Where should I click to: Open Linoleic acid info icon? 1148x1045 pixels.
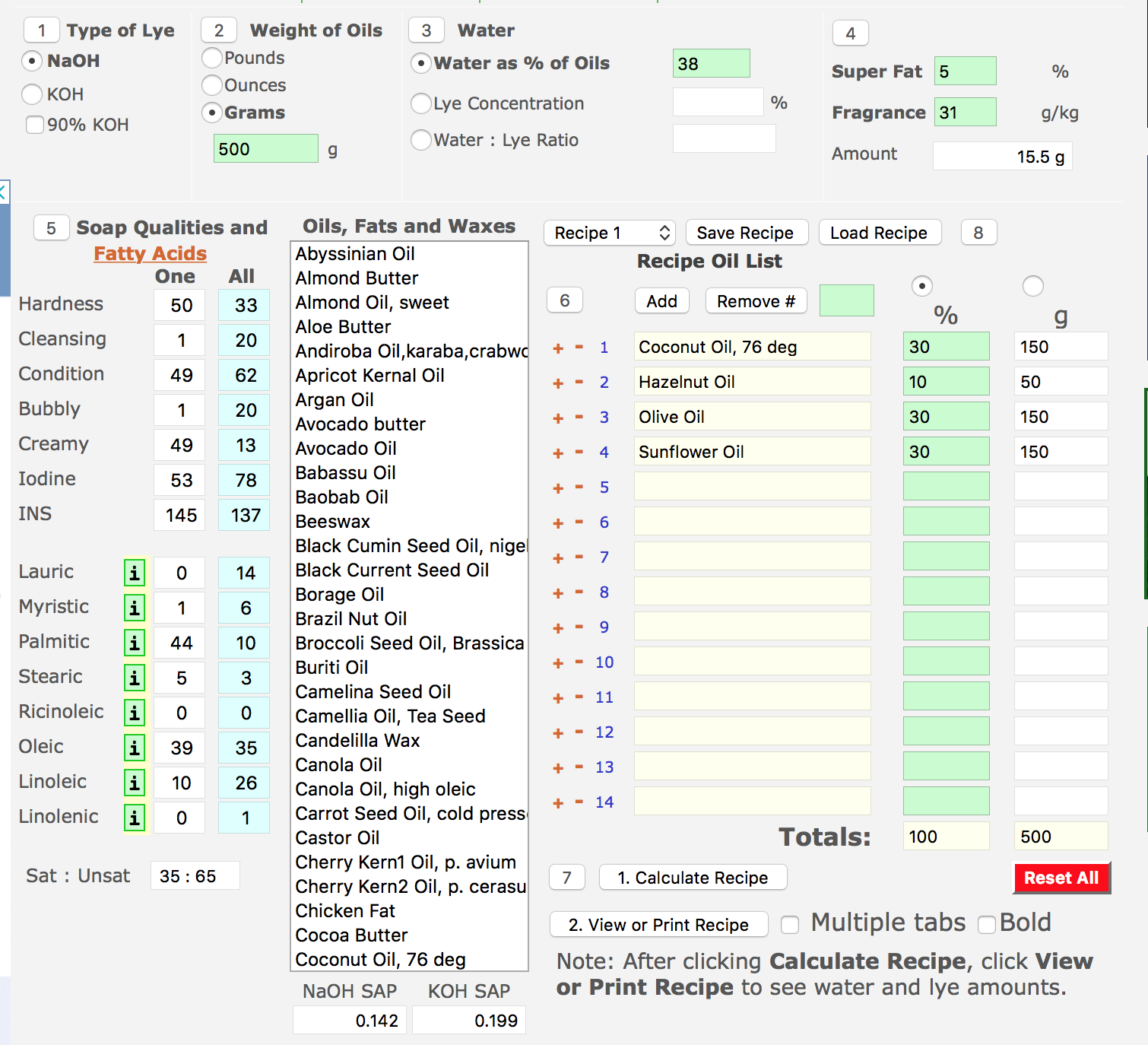click(x=135, y=783)
